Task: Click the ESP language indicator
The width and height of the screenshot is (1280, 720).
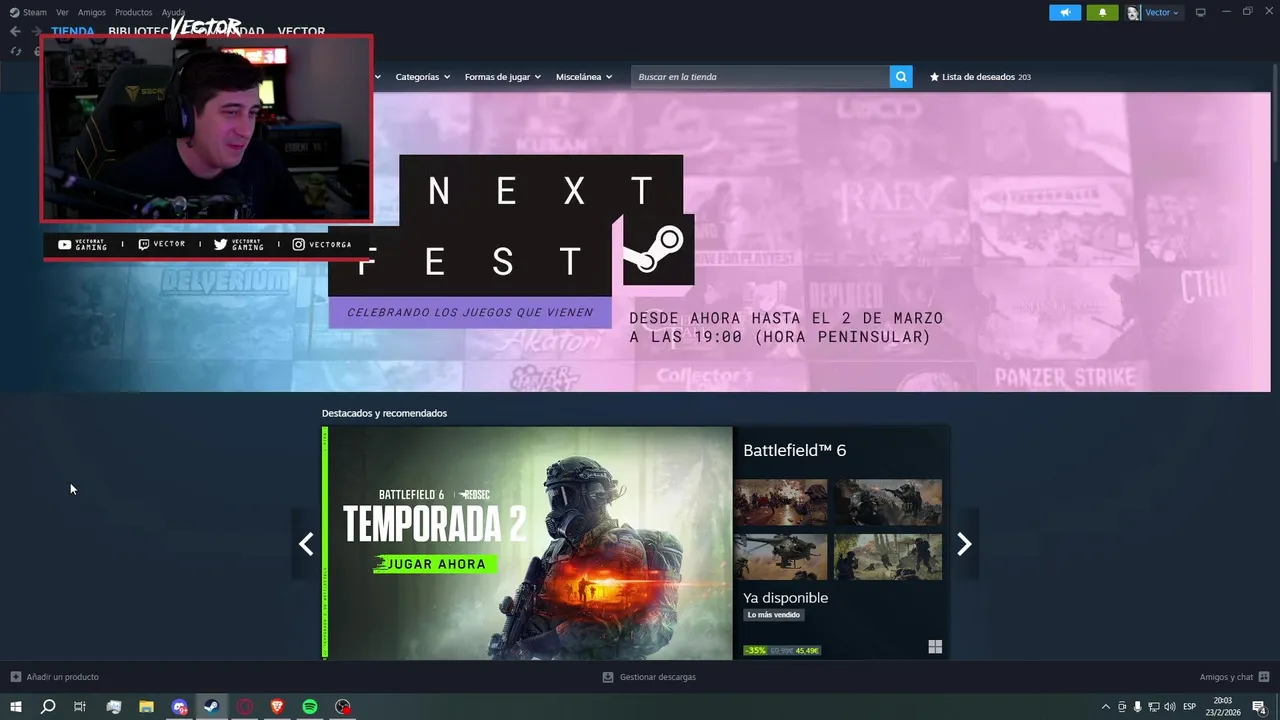Action: click(1190, 707)
